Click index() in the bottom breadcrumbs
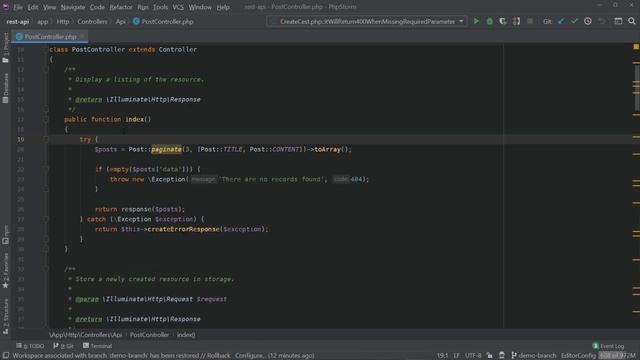The height and width of the screenshot is (360, 640). 186,335
